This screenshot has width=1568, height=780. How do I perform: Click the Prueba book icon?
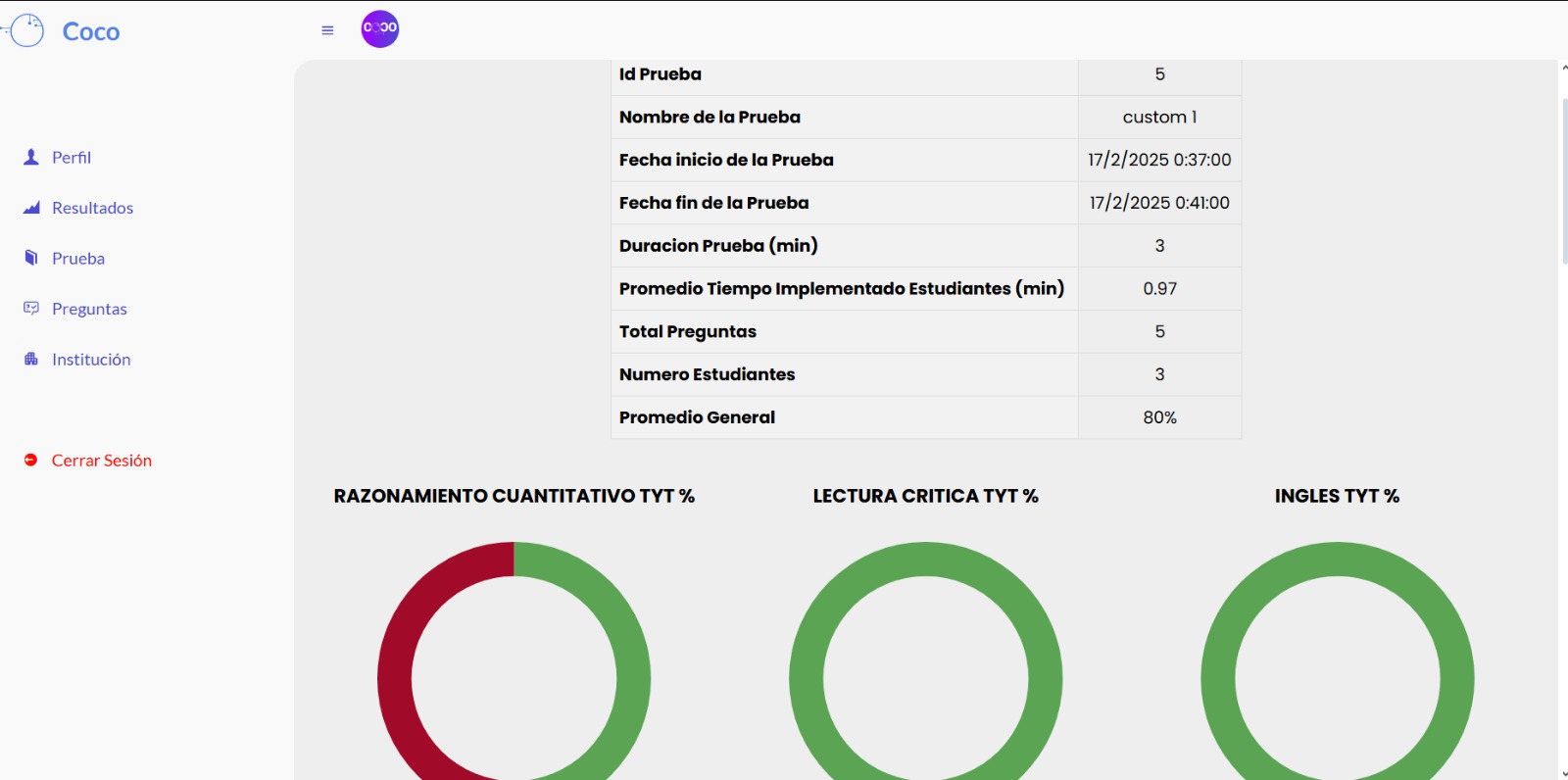(31, 258)
